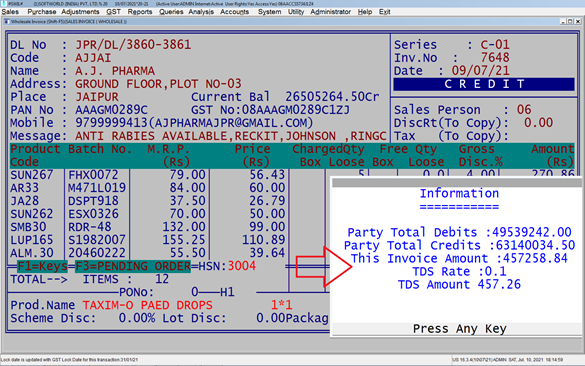Click the DL No value JPR/DL/3860-3861
The image size is (585, 366).
(x=133, y=45)
